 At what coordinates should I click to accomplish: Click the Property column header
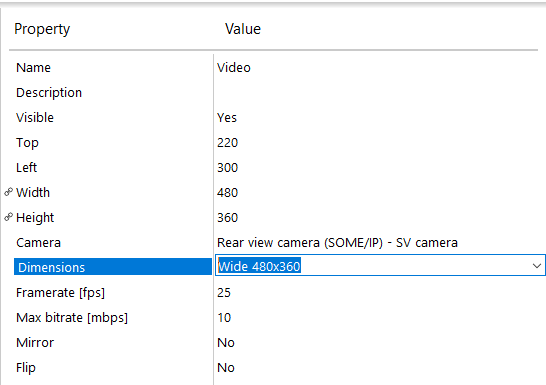(42, 29)
